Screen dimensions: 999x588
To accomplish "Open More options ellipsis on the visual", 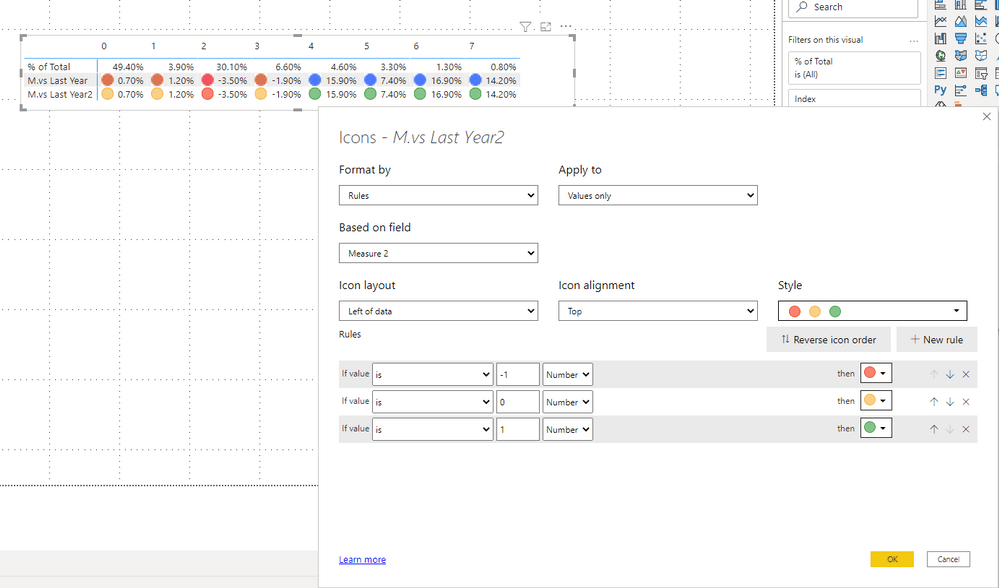I will point(566,27).
